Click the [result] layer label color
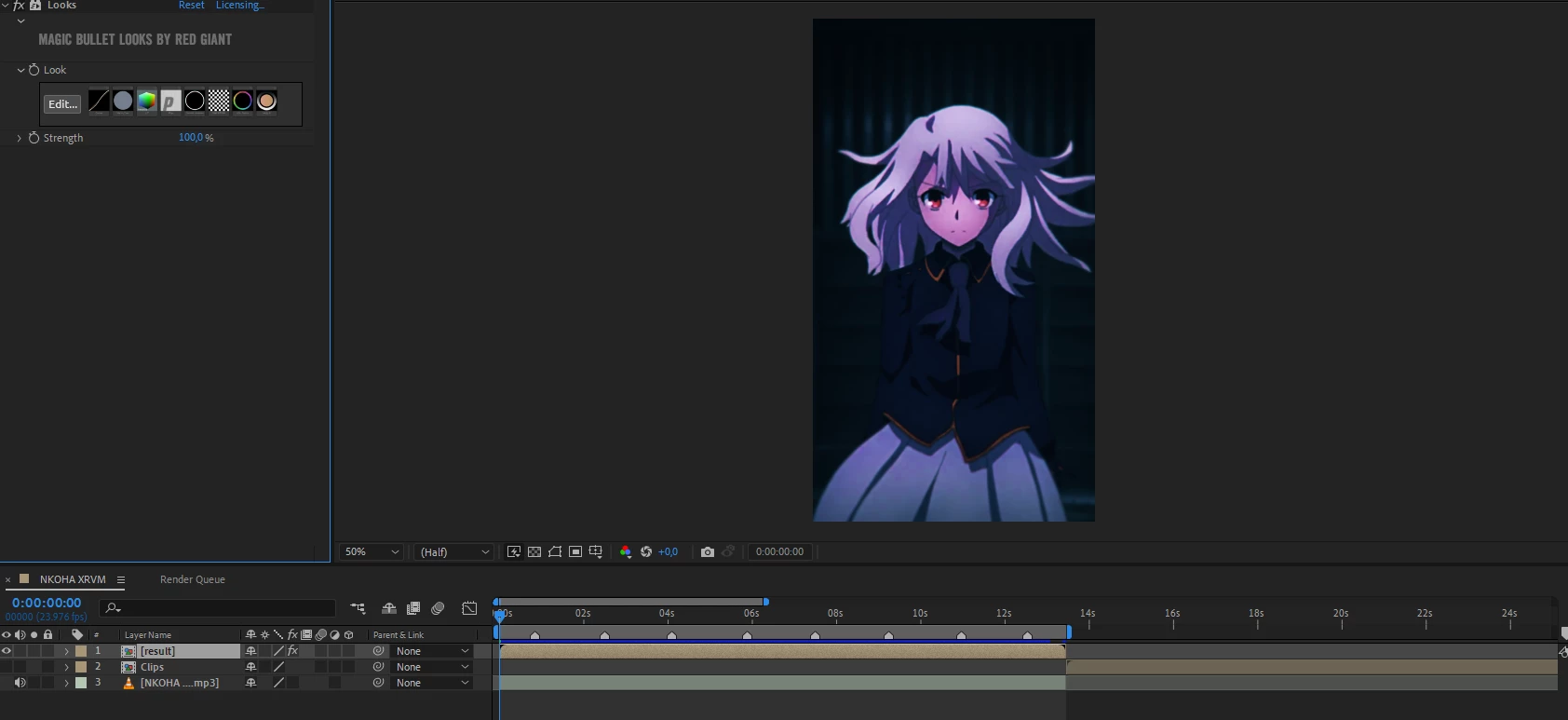Screen dimensions: 1568x720 click(81, 651)
